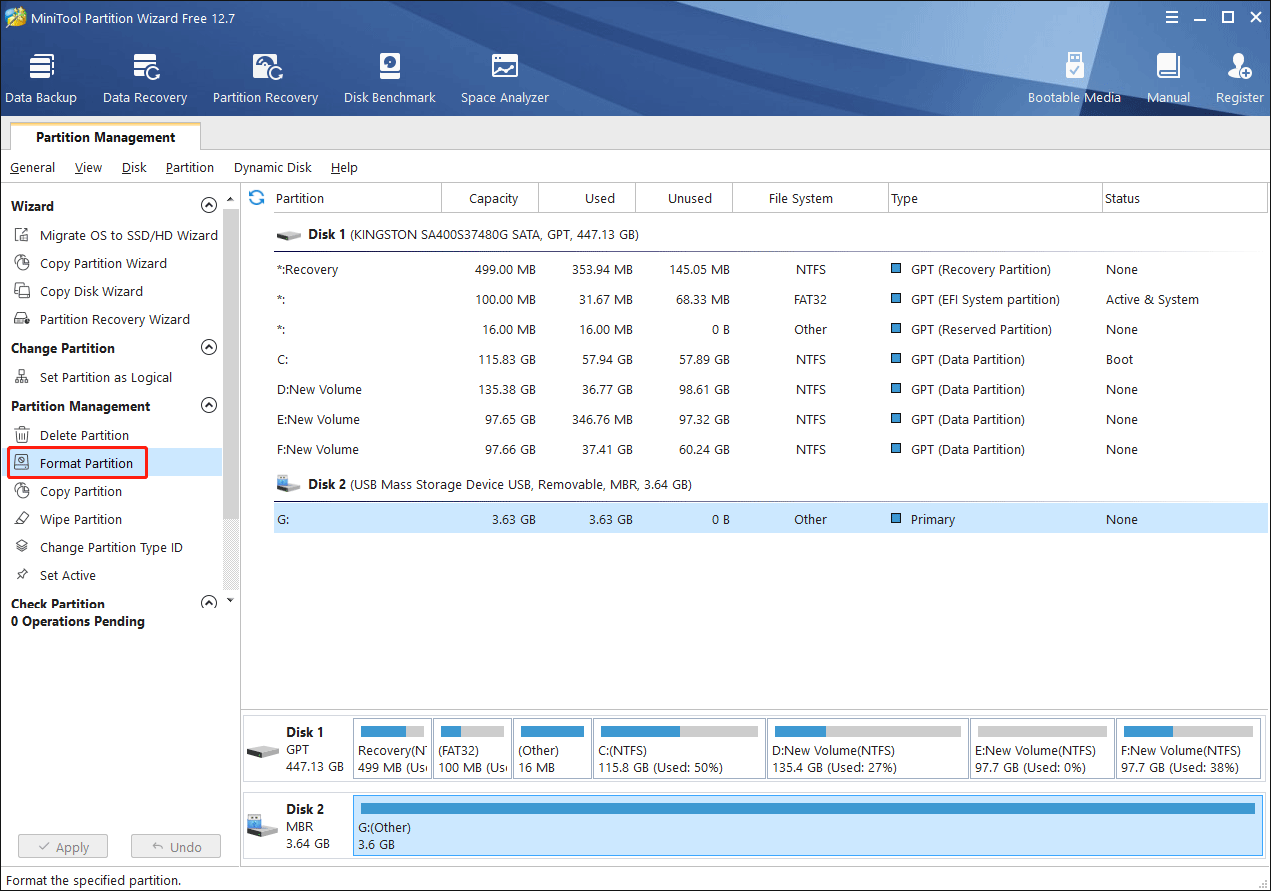Click the sidebar scroll down arrow

tap(231, 600)
